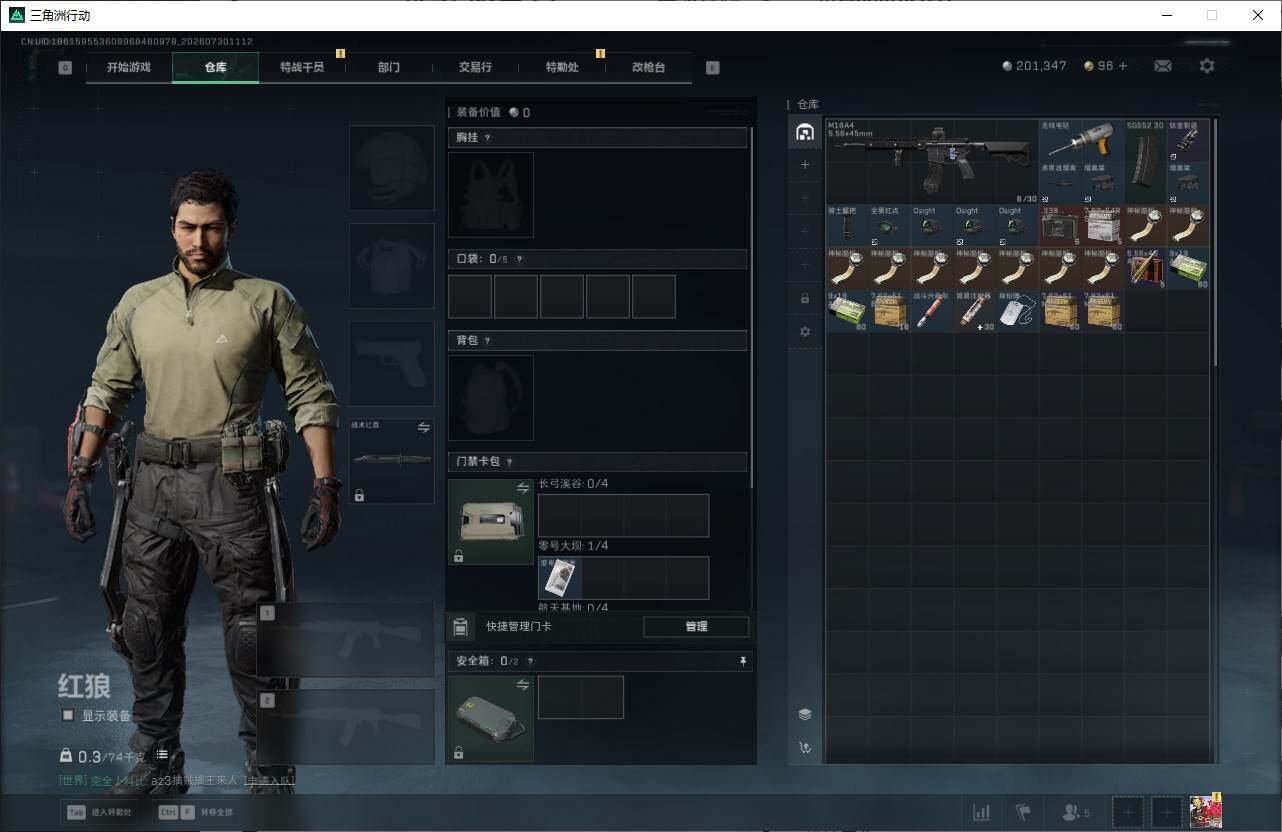This screenshot has height=832, width=1282.
Task: Go to the 交易行 tab
Action: point(475,67)
